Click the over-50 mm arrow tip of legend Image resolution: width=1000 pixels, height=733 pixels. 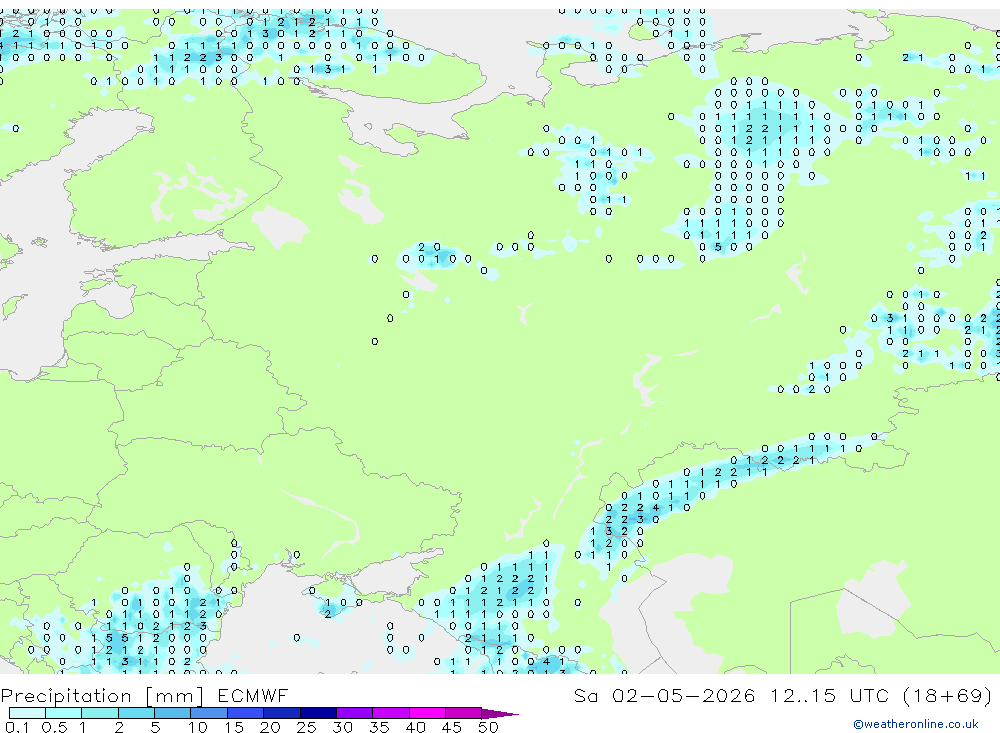pos(500,714)
